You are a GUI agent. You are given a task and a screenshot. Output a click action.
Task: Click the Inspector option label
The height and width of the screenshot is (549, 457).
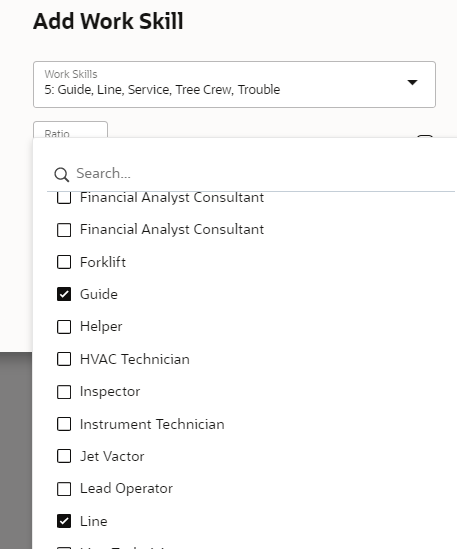(x=110, y=392)
